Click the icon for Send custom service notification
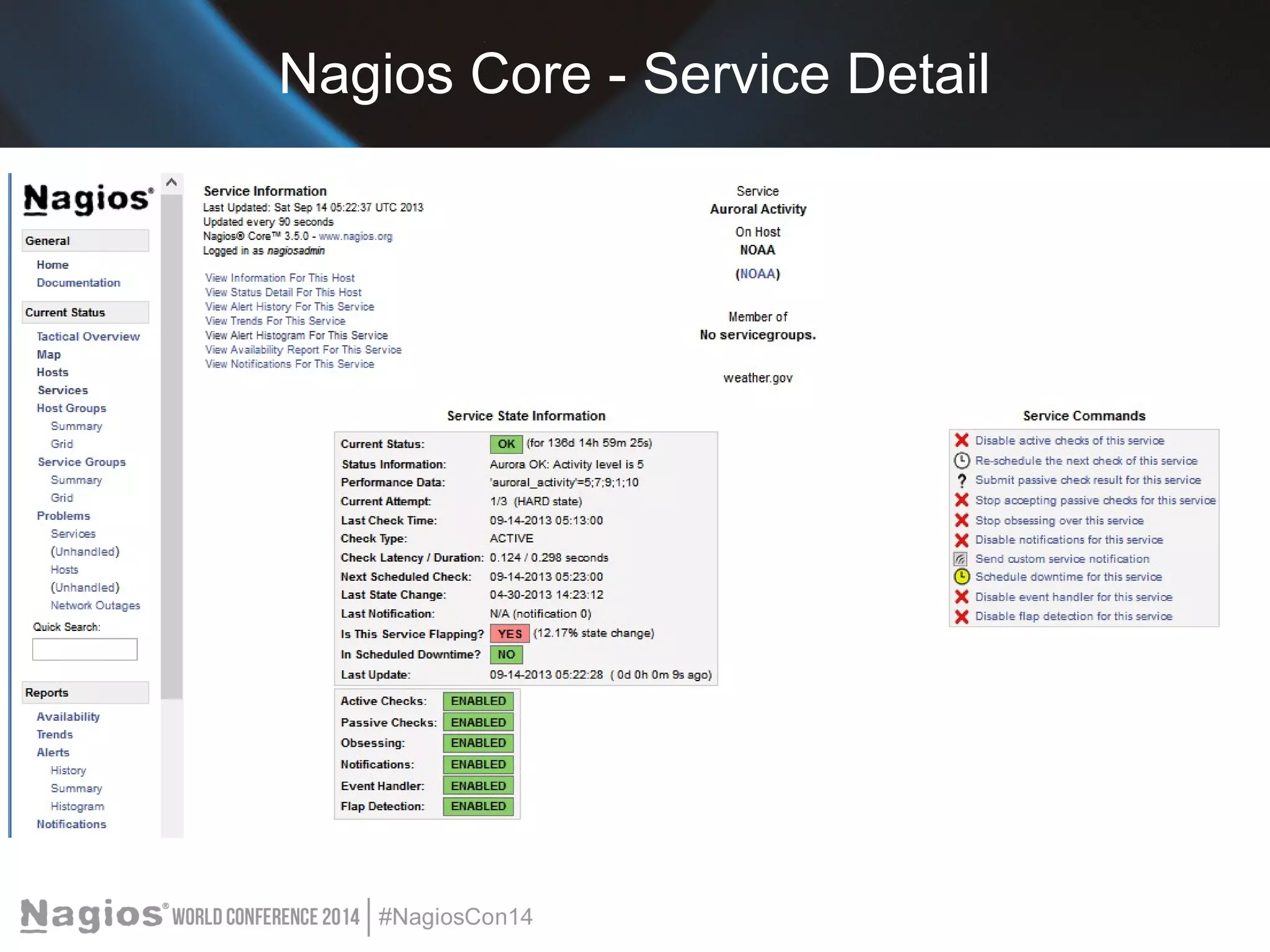 (961, 559)
